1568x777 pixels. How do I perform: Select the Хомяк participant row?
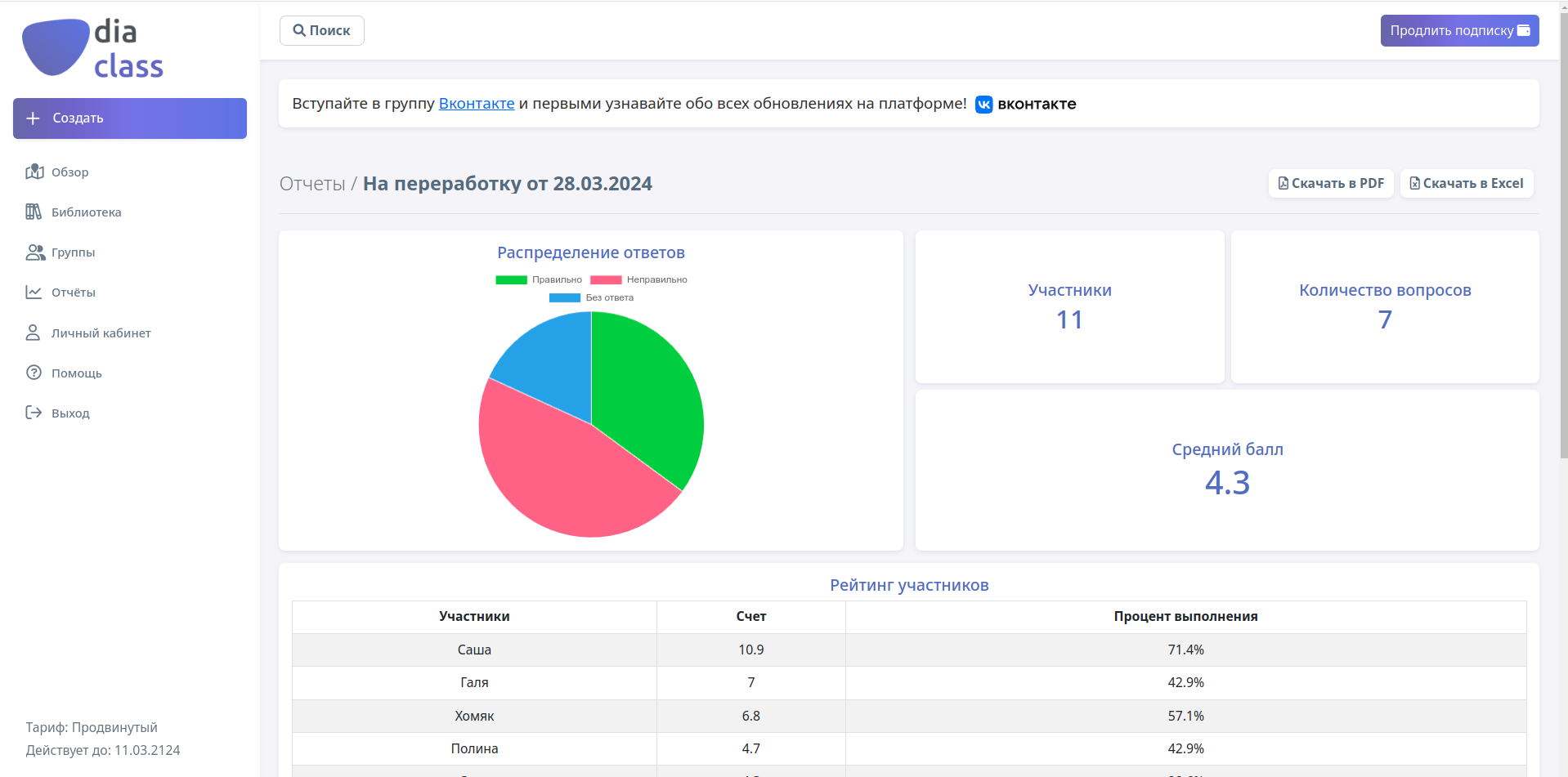(x=909, y=716)
